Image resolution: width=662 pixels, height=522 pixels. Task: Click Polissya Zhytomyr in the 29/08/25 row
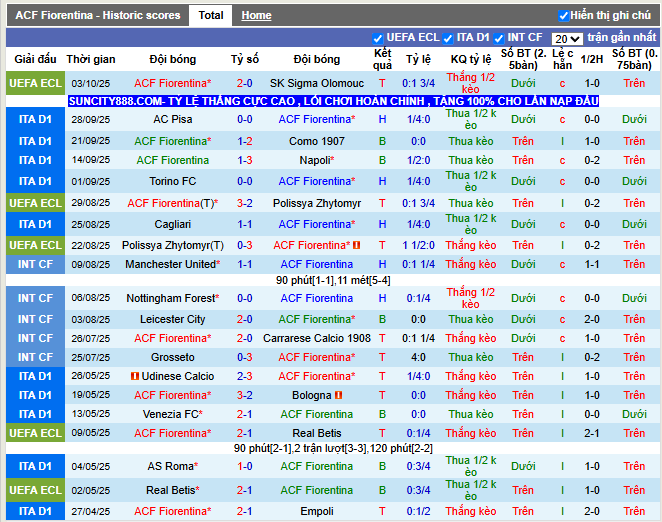[317, 203]
